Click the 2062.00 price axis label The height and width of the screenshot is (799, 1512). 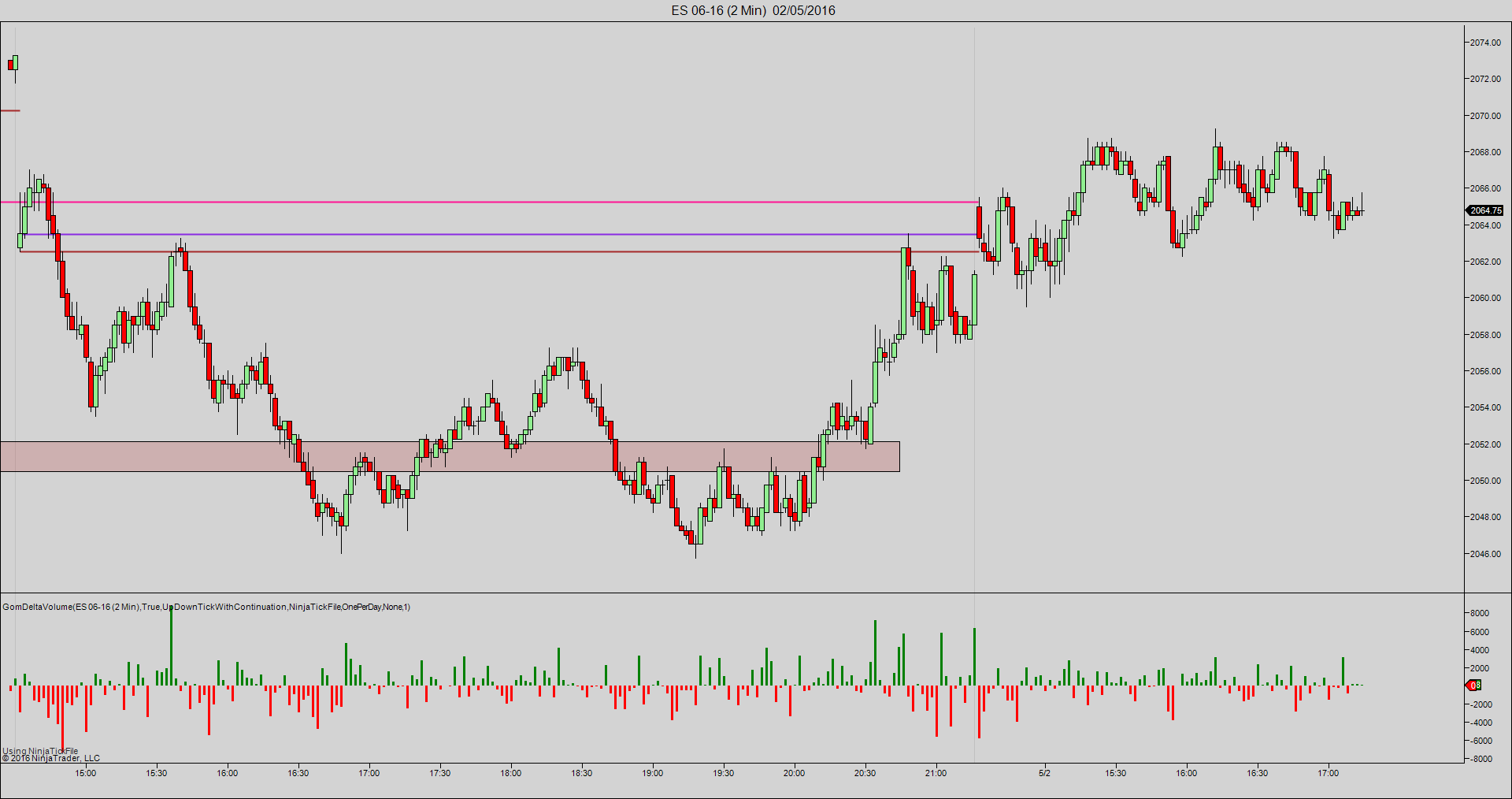pyautogui.click(x=1485, y=262)
